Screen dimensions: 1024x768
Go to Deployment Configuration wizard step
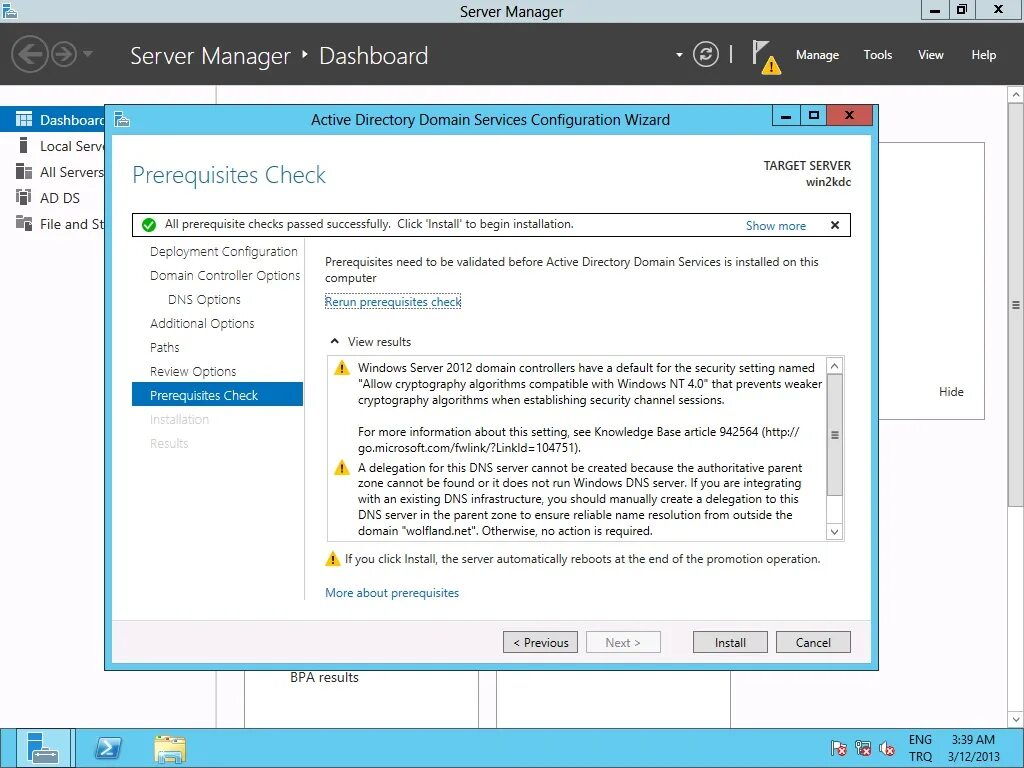pyautogui.click(x=223, y=251)
